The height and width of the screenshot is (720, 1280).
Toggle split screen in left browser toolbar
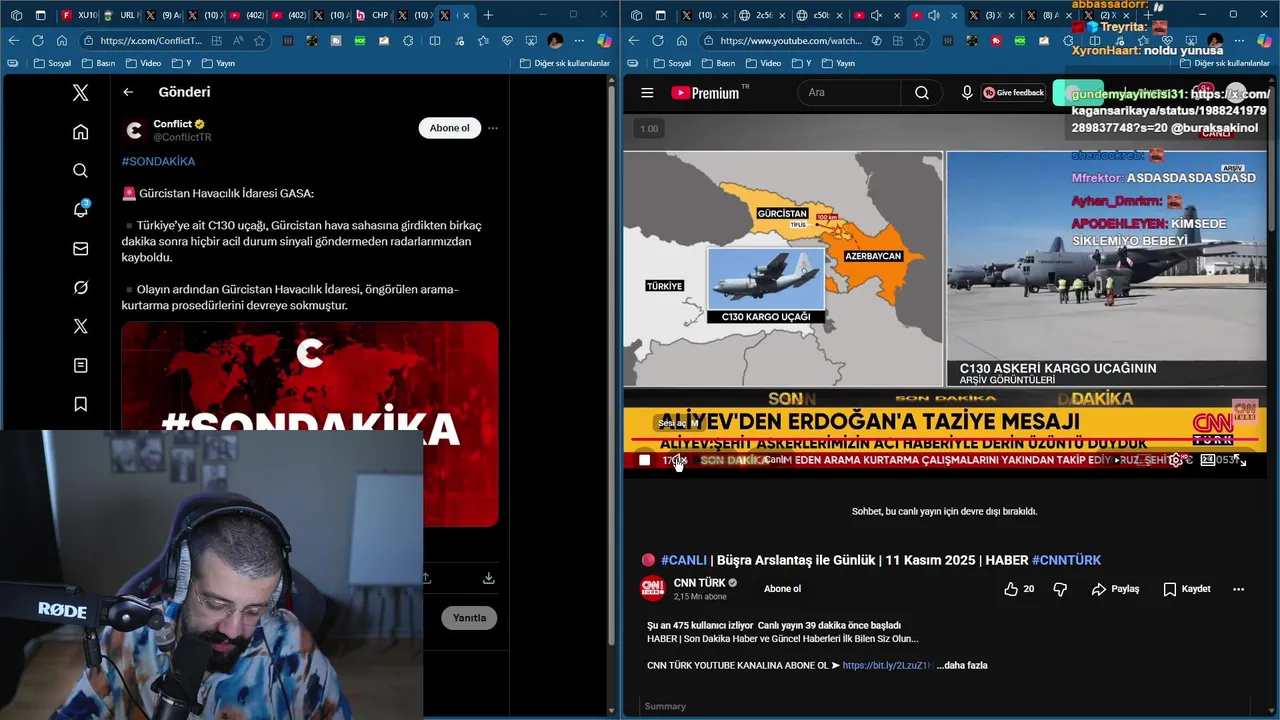(435, 41)
